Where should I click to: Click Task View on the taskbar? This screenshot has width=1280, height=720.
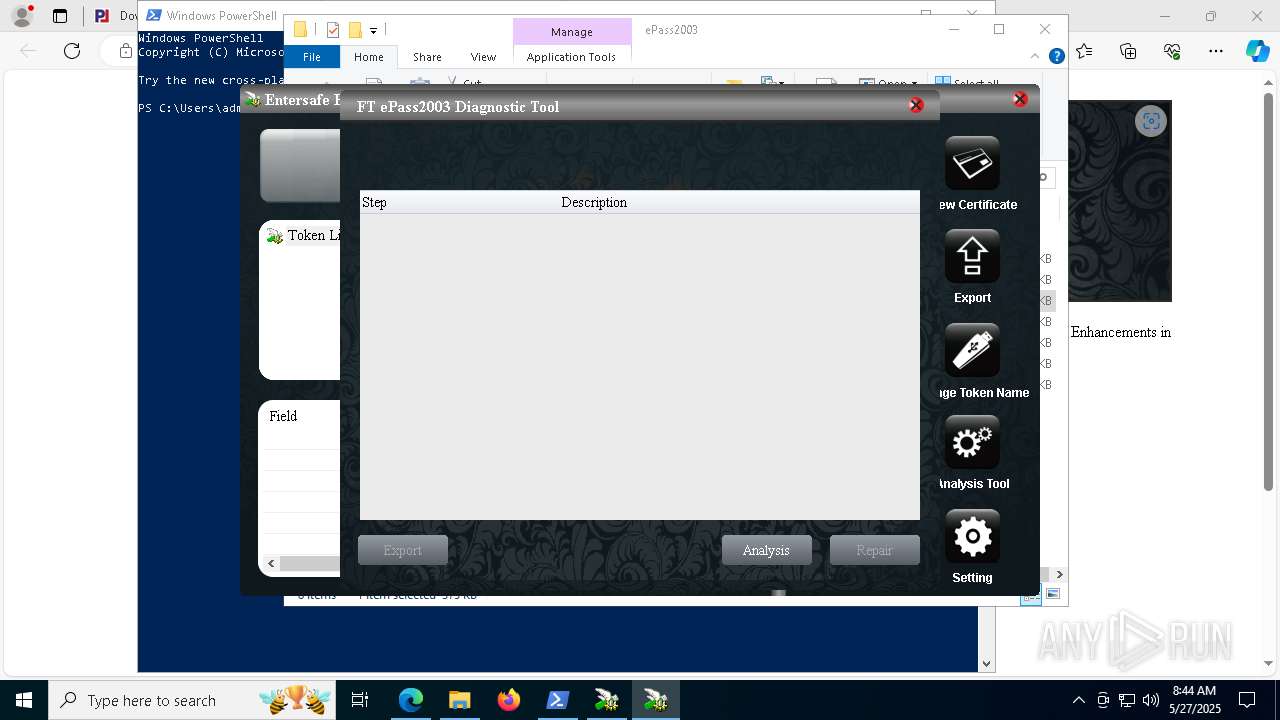click(360, 700)
